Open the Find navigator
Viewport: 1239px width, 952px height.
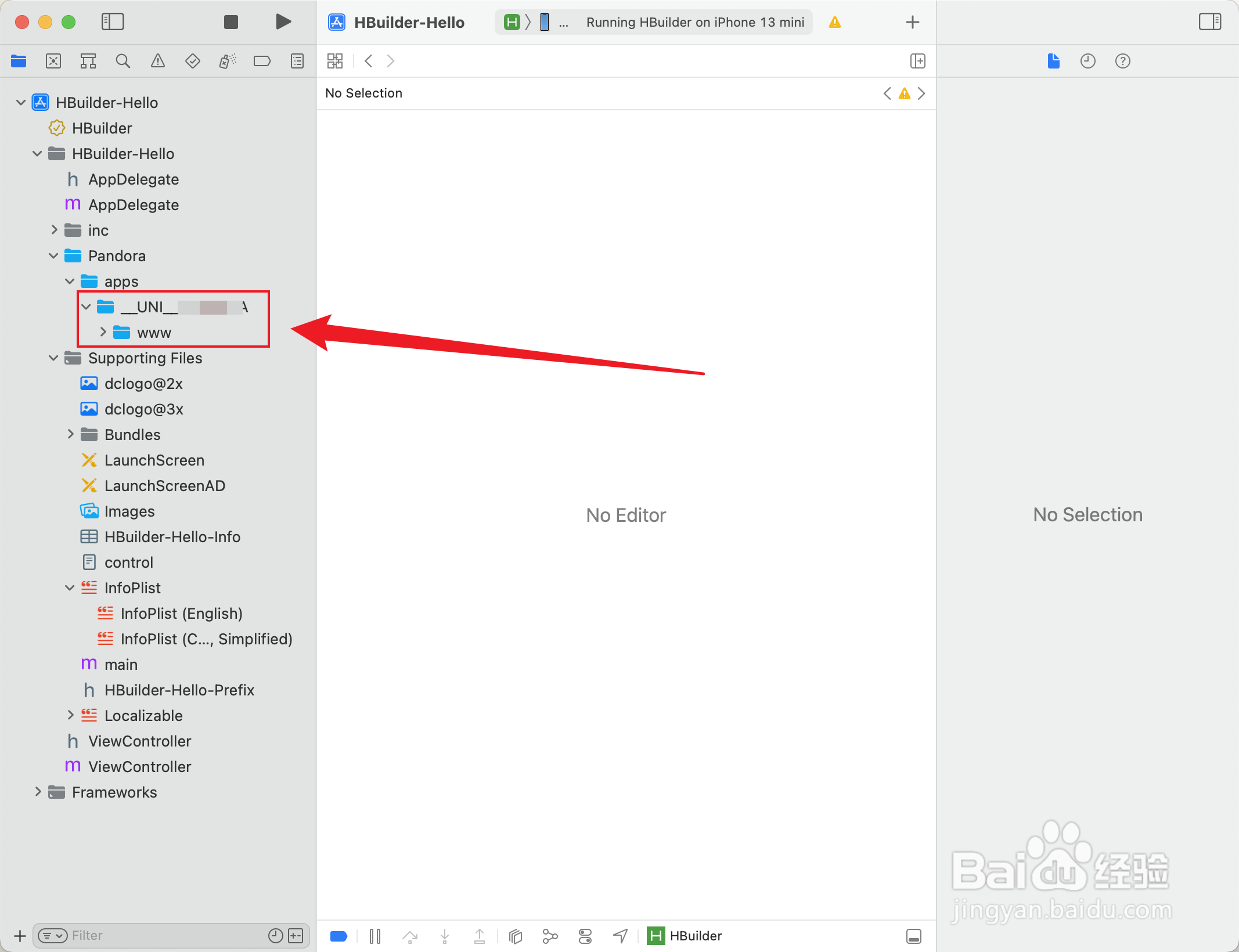123,61
